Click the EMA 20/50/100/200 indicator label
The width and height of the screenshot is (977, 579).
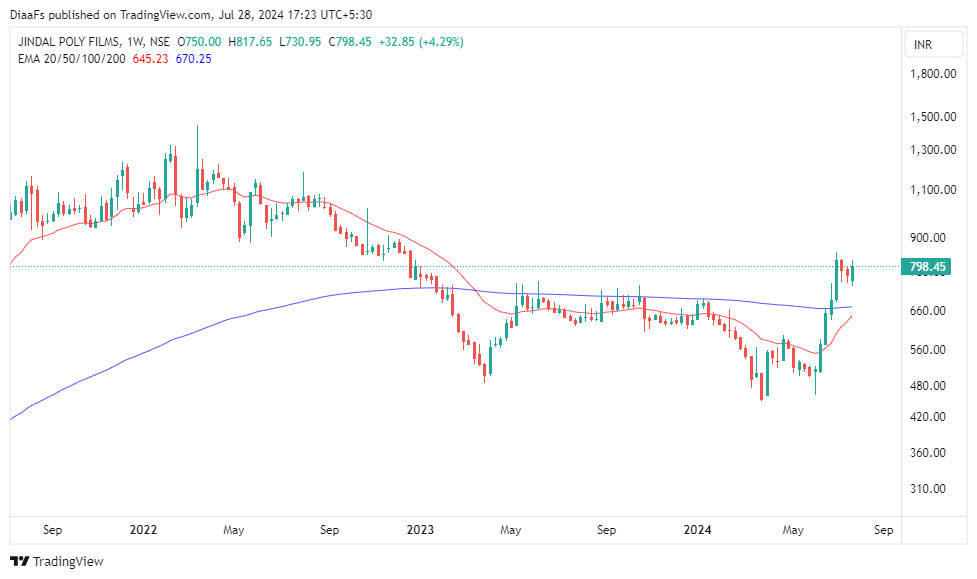pyautogui.click(x=72, y=59)
